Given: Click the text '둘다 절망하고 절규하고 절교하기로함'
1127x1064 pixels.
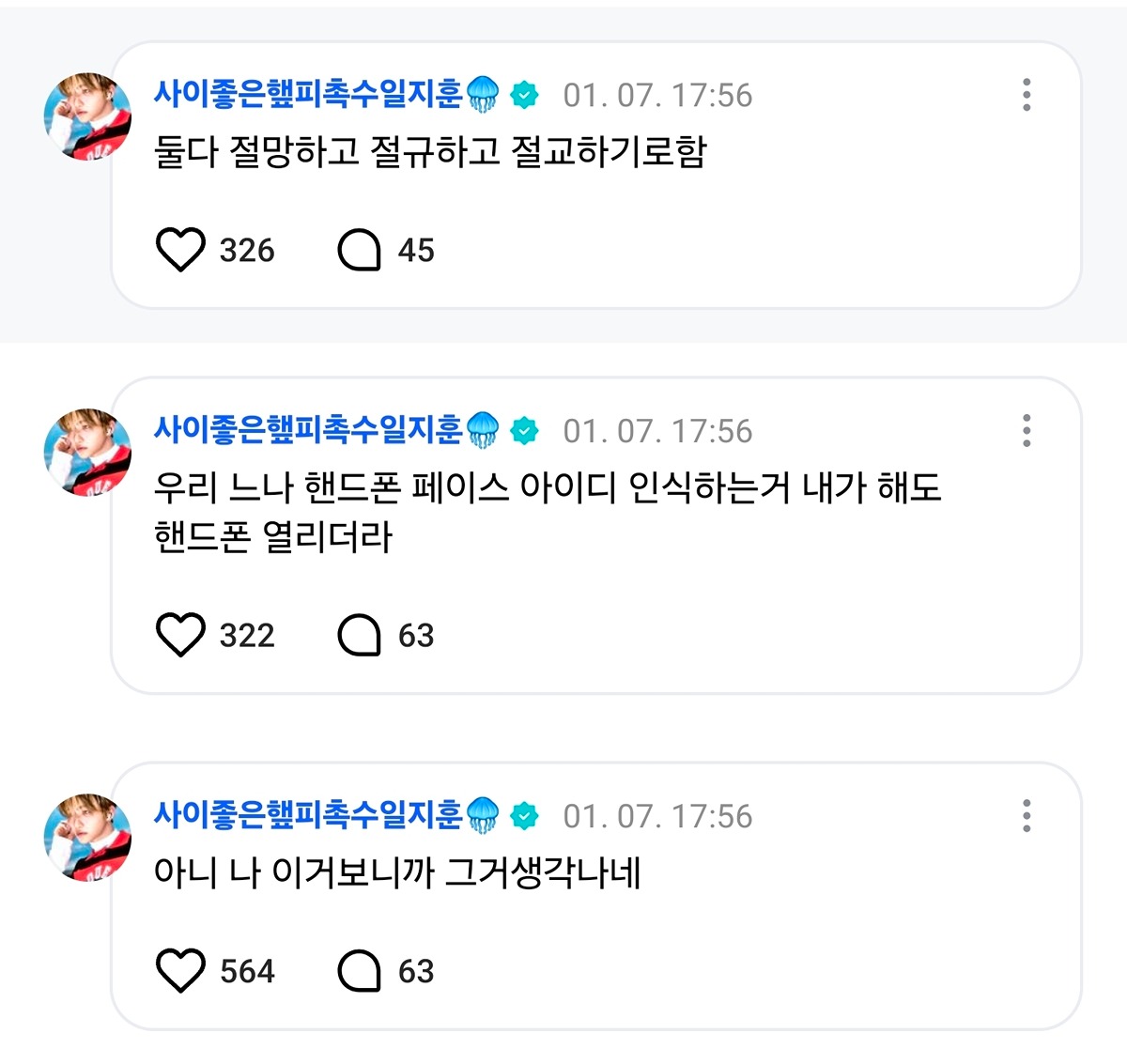Looking at the screenshot, I should tap(430, 152).
